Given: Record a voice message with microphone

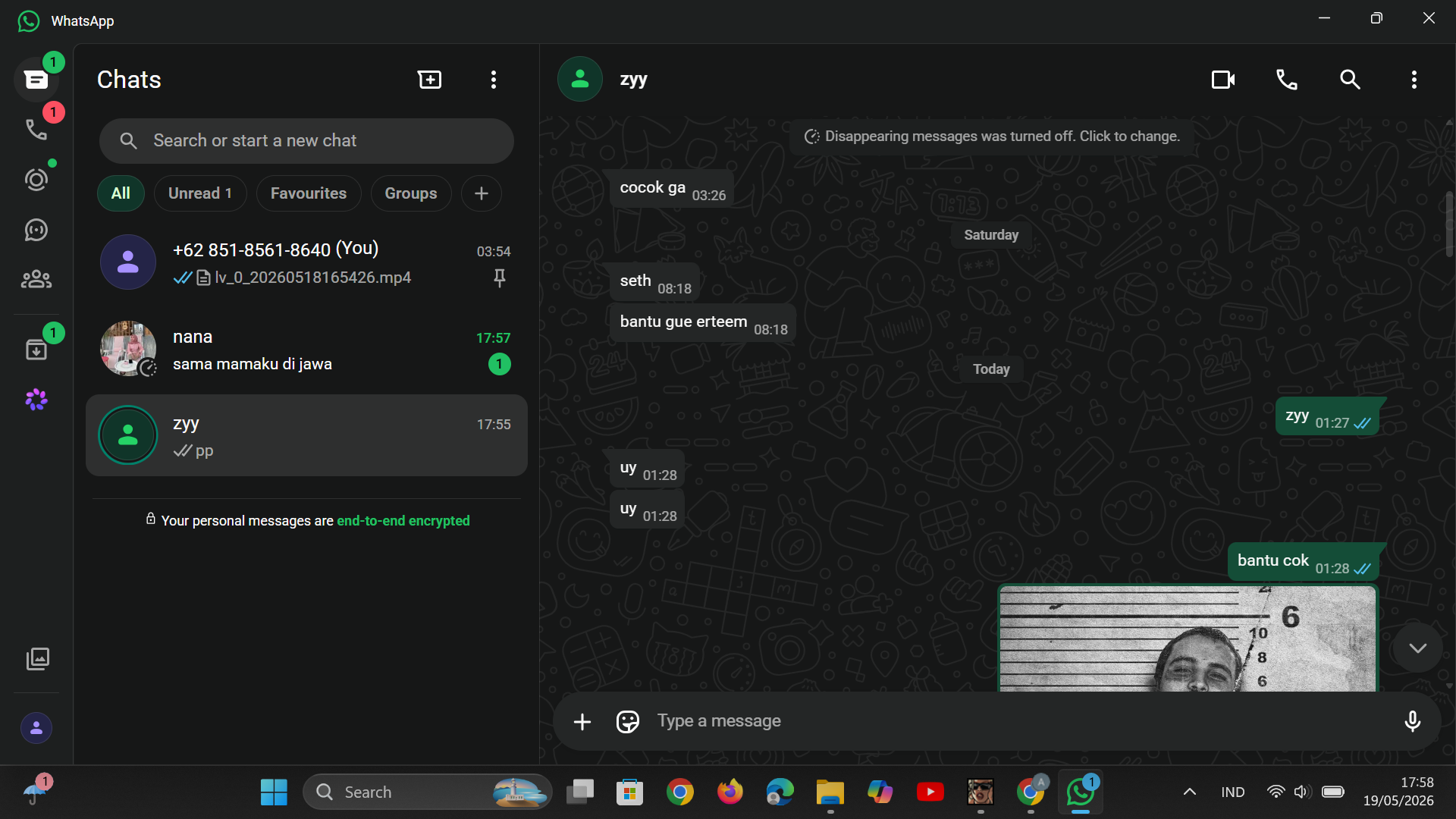Looking at the screenshot, I should [x=1412, y=721].
